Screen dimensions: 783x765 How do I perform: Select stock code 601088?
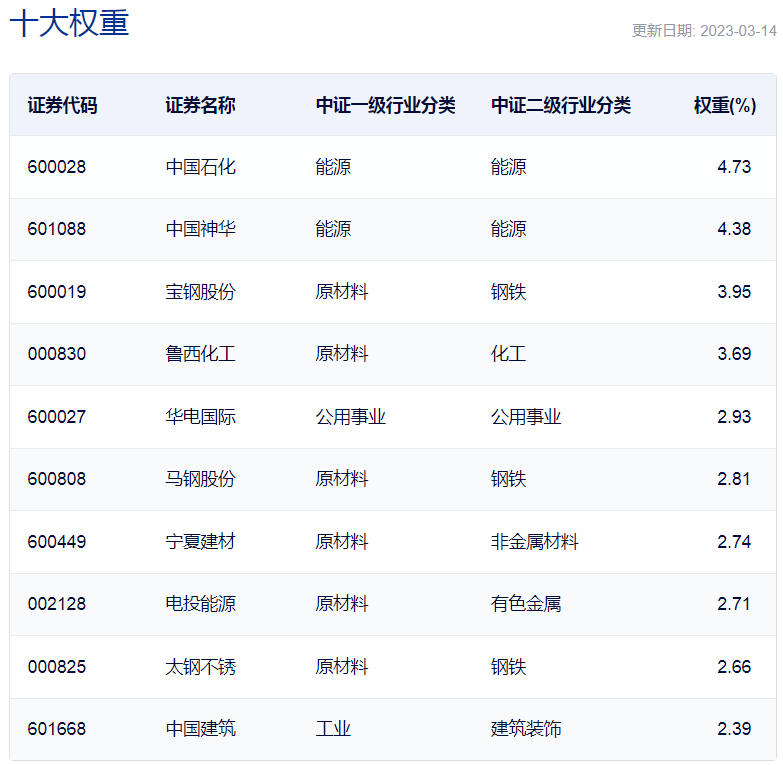coord(57,229)
